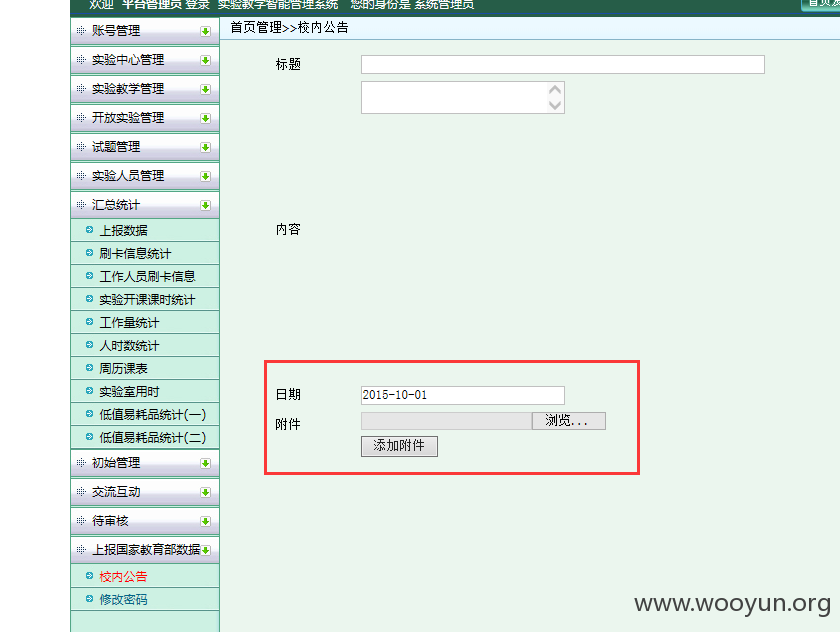The image size is (840, 632).
Task: Open 待审核 menu header
Action: 145,521
